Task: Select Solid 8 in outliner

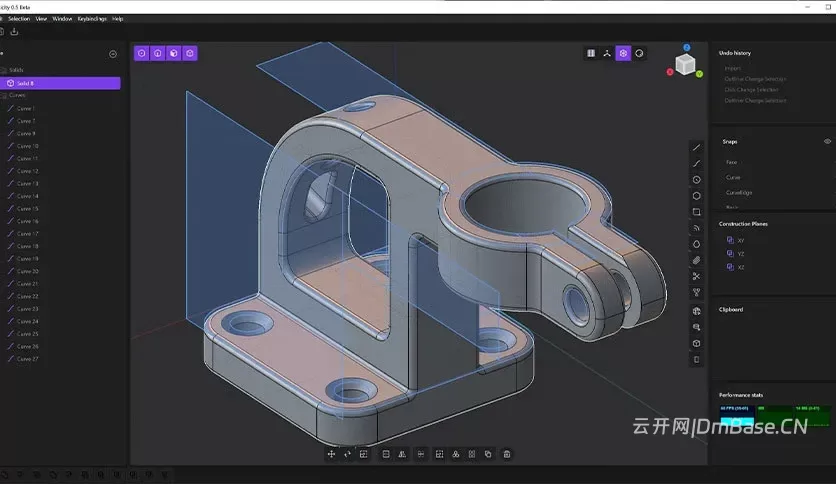Action: [60, 83]
